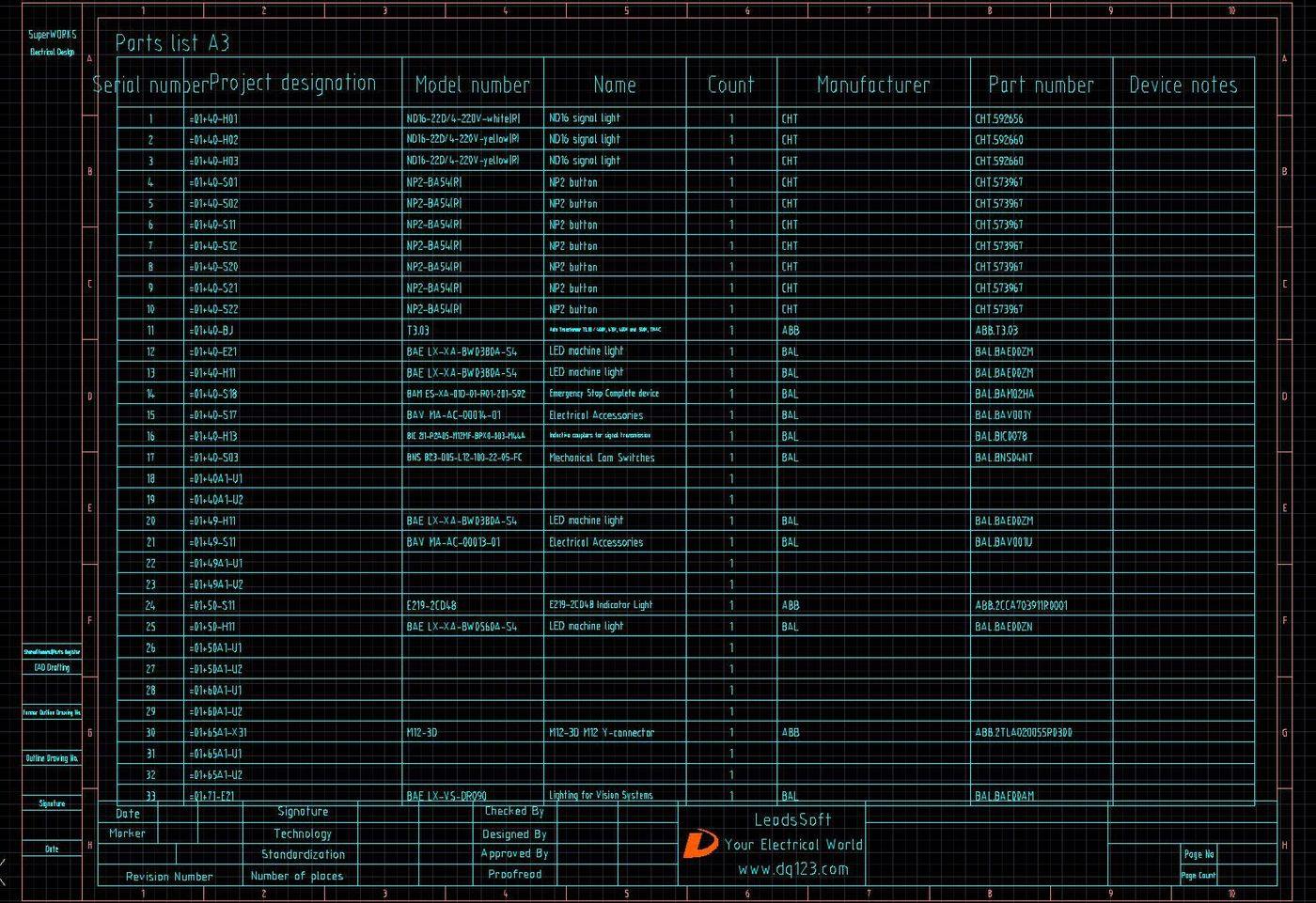Click the 'Device notes' column header
This screenshot has height=903, width=1316.
pos(1183,86)
